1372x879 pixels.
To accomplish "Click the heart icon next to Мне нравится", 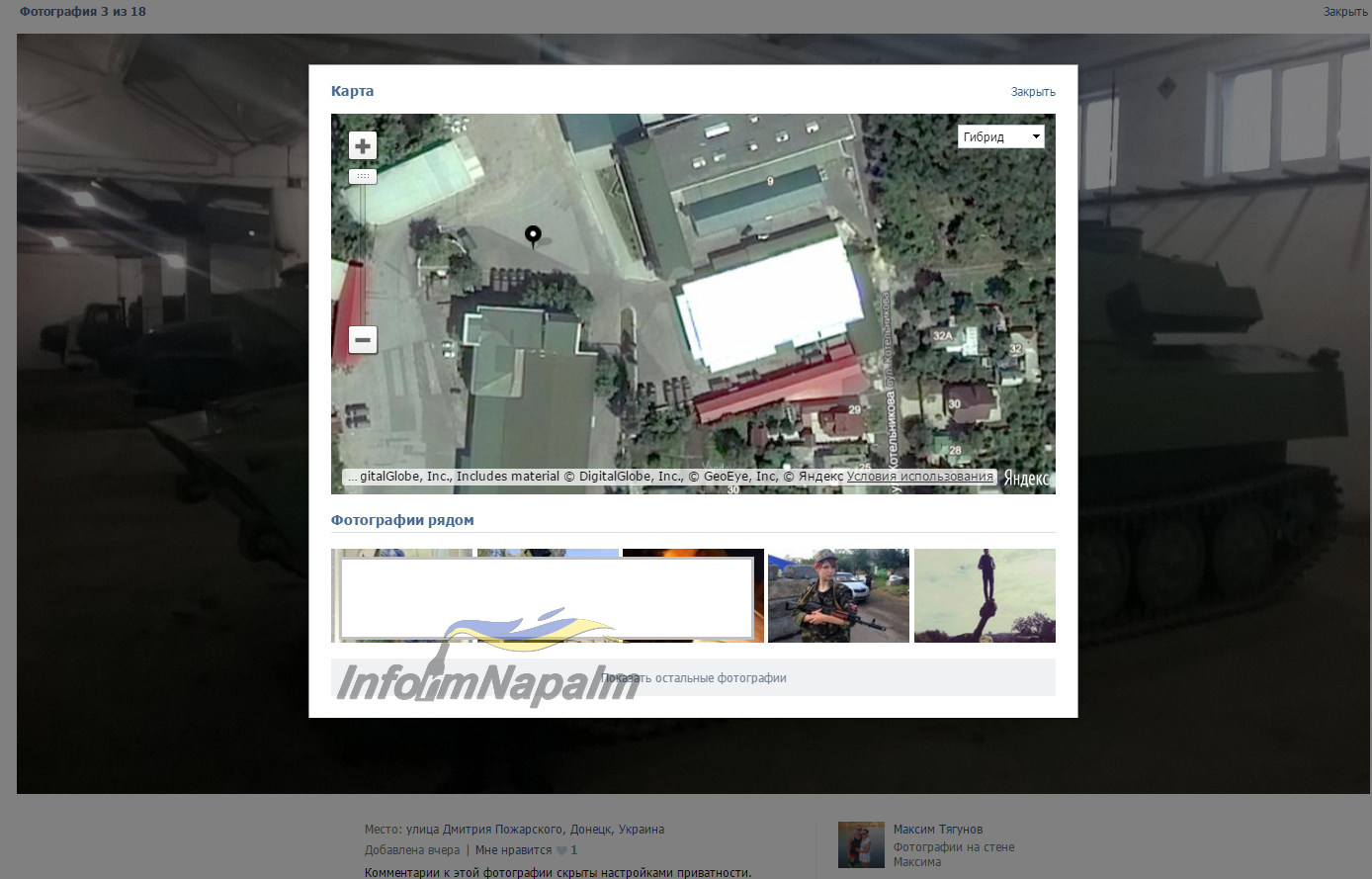I will [561, 850].
